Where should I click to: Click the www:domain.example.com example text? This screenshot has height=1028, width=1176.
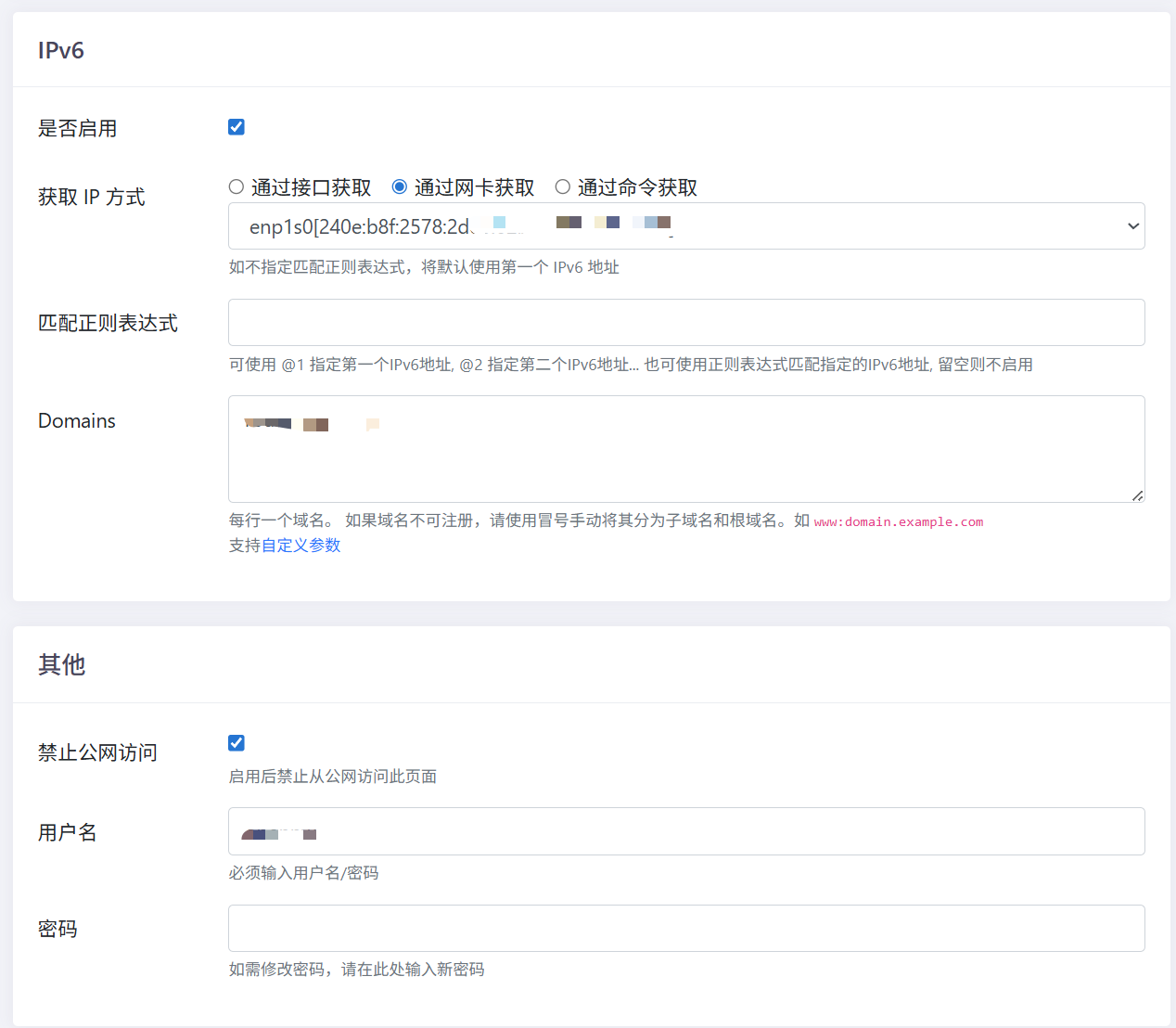(x=898, y=522)
